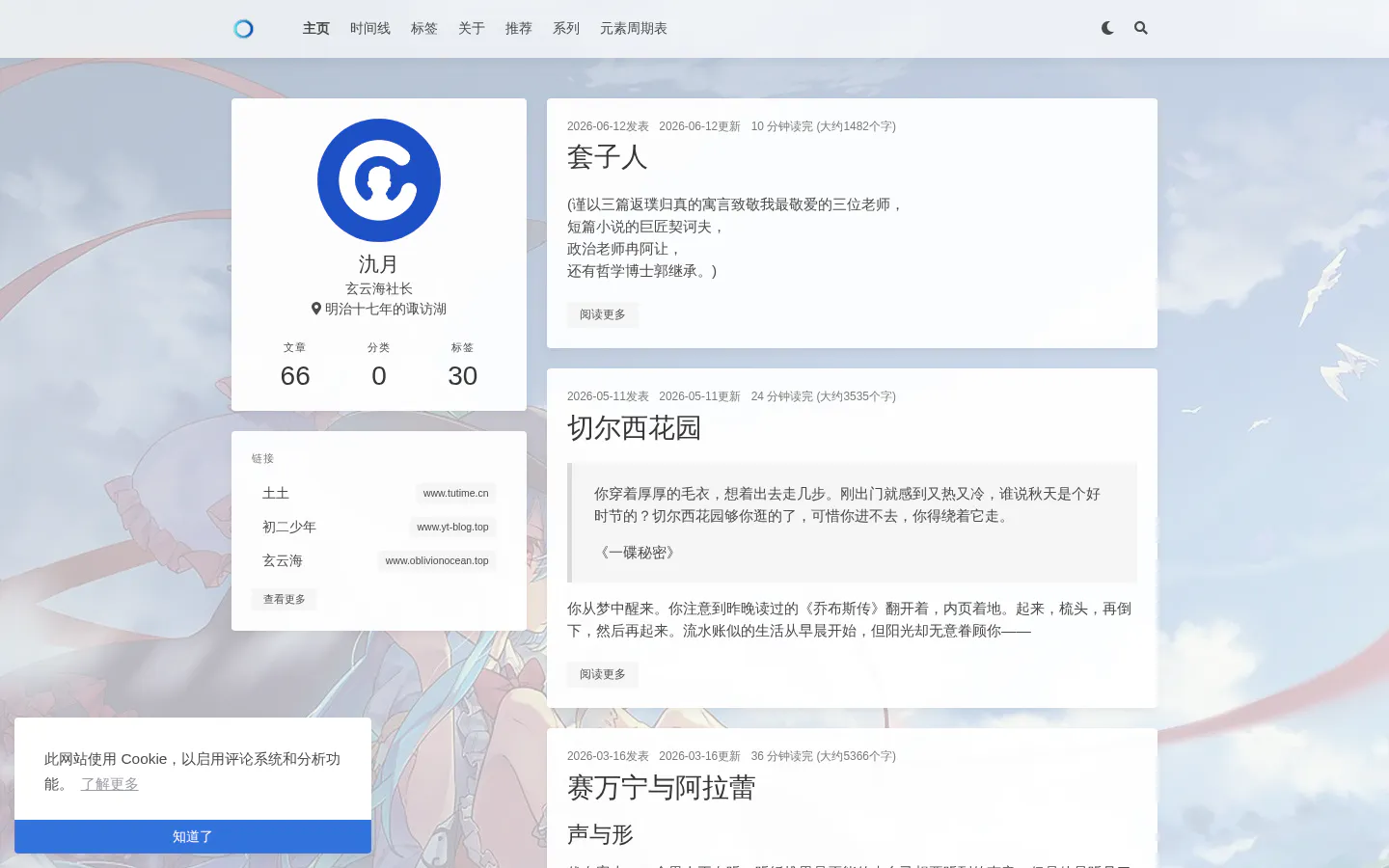Click 阅读更多 under 切尔西花园
The height and width of the screenshot is (868, 1389).
coord(603,674)
